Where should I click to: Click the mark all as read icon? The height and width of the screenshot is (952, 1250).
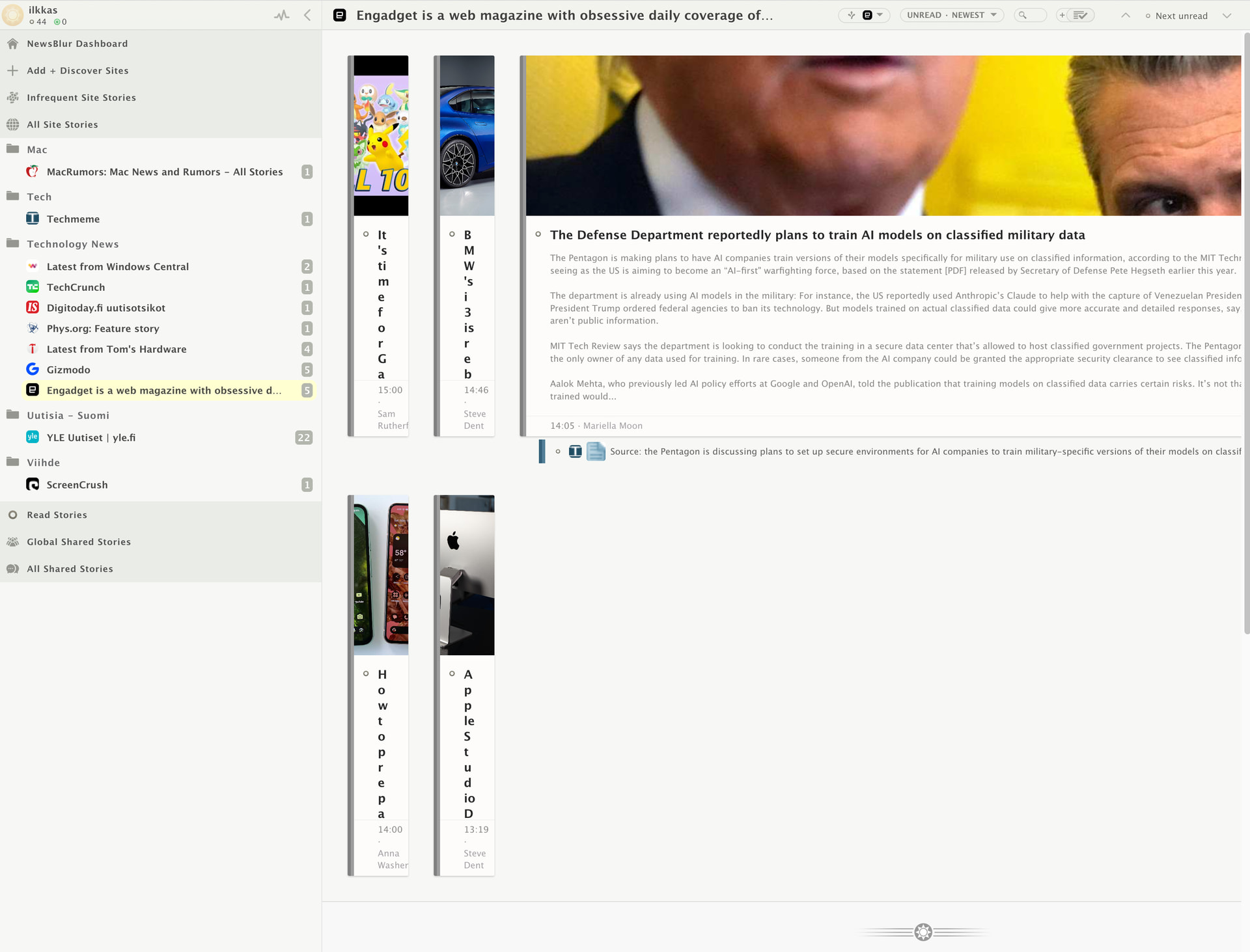(1079, 16)
